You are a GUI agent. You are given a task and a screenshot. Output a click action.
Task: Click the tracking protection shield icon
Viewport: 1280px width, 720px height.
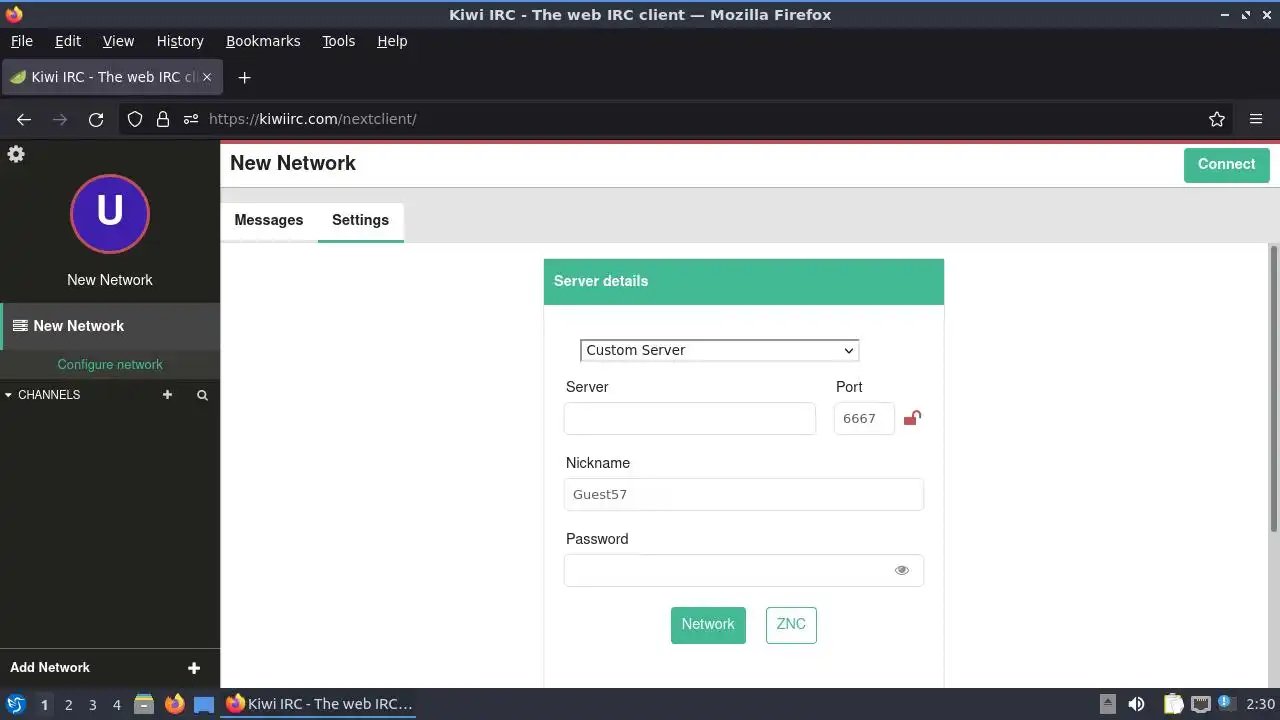tap(135, 119)
